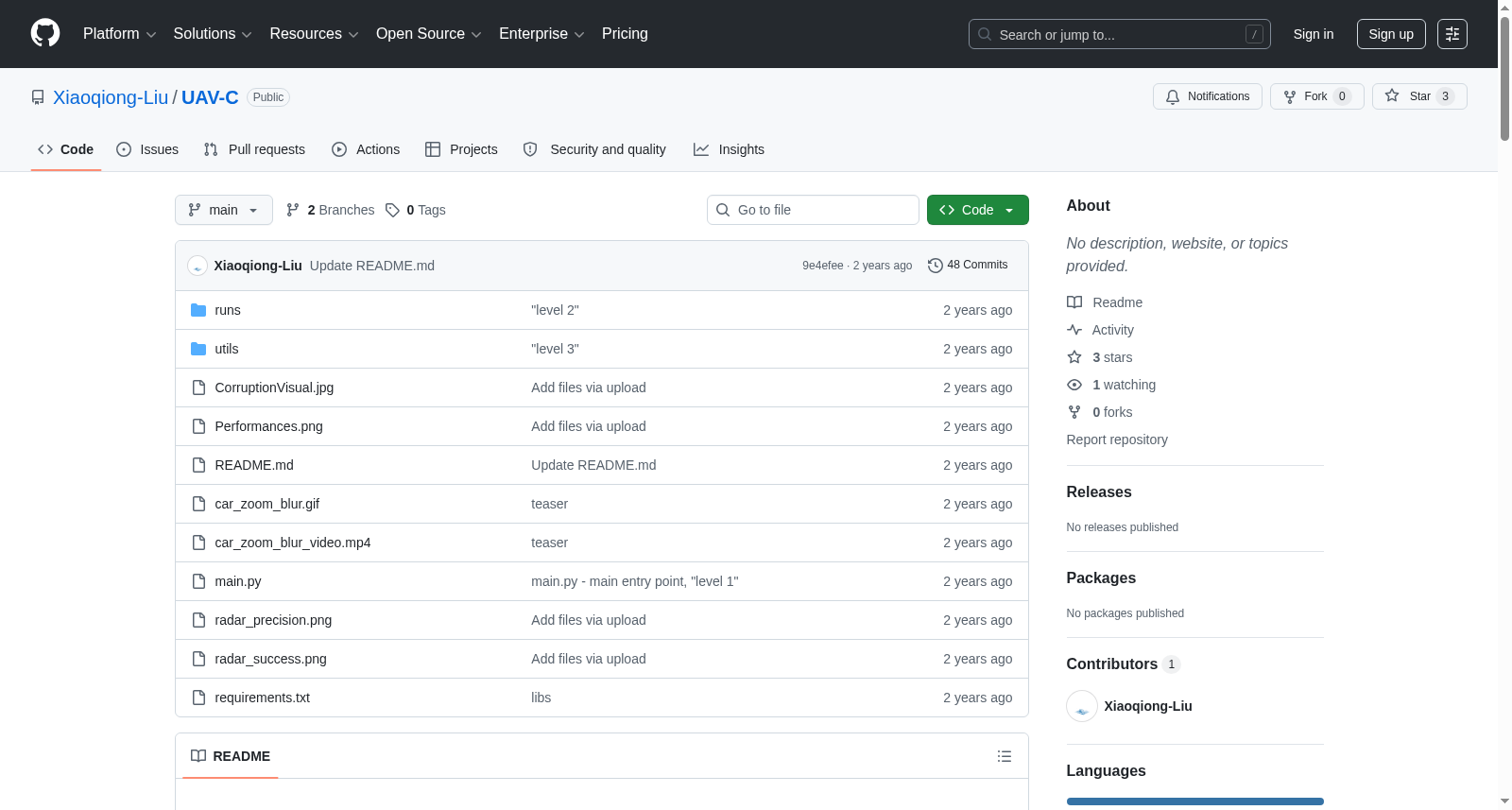Open the 9e4efee commit hash link
The height and width of the screenshot is (810, 1512).
pyautogui.click(x=822, y=266)
